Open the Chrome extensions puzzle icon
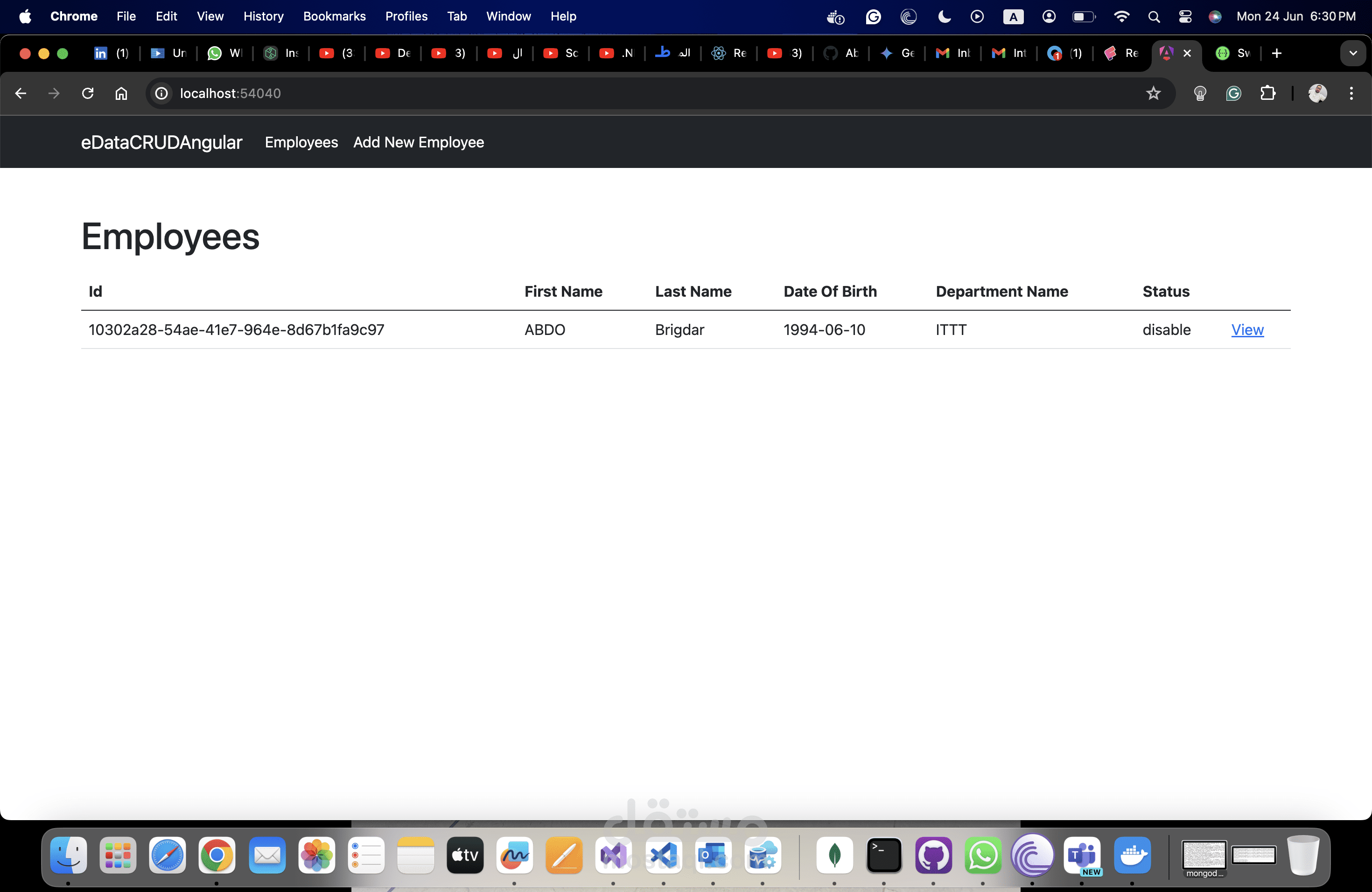Image resolution: width=1372 pixels, height=892 pixels. [x=1267, y=93]
